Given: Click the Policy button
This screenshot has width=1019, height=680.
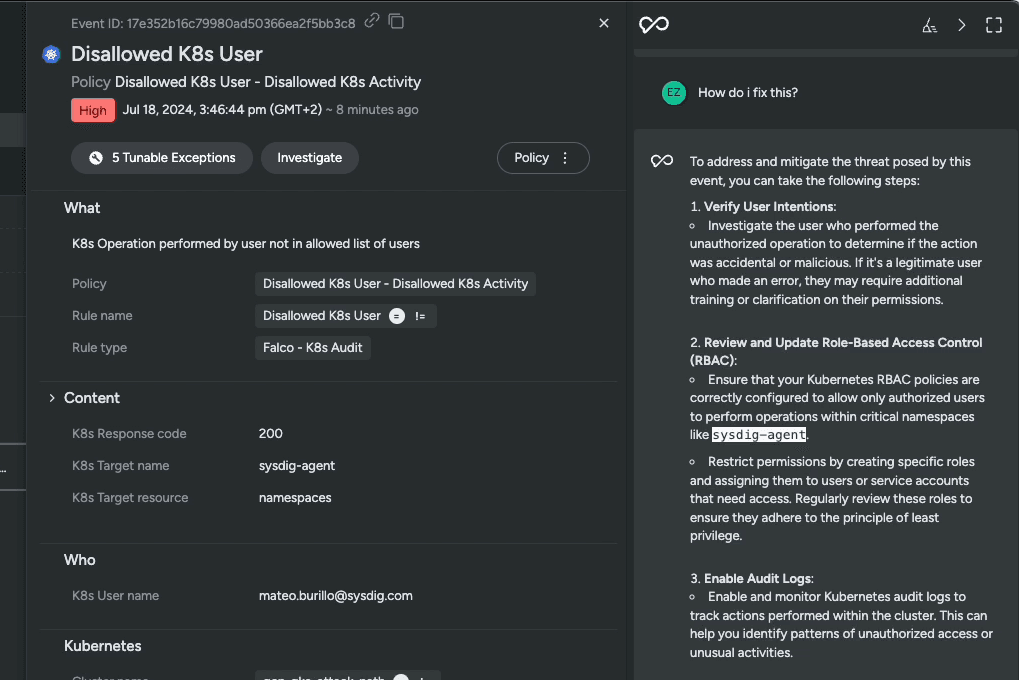Looking at the screenshot, I should coord(532,158).
